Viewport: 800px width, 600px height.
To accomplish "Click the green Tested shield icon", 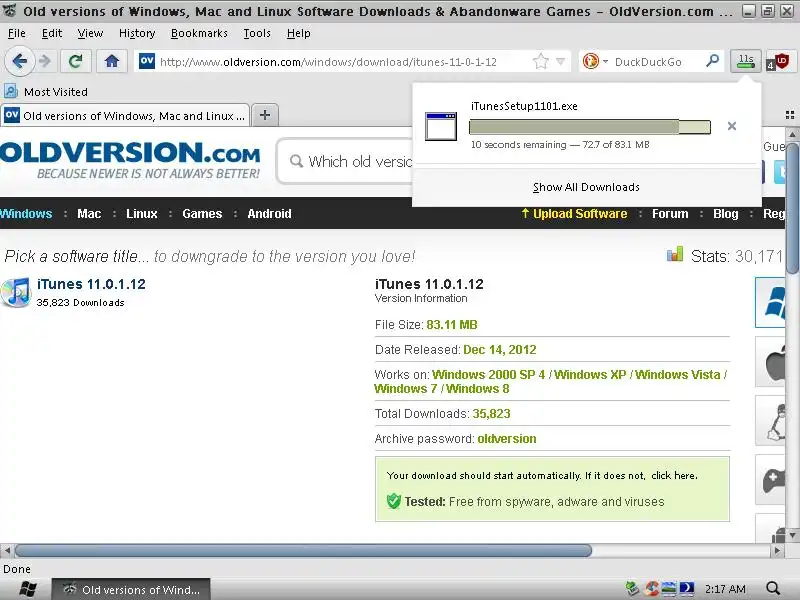I will click(394, 501).
